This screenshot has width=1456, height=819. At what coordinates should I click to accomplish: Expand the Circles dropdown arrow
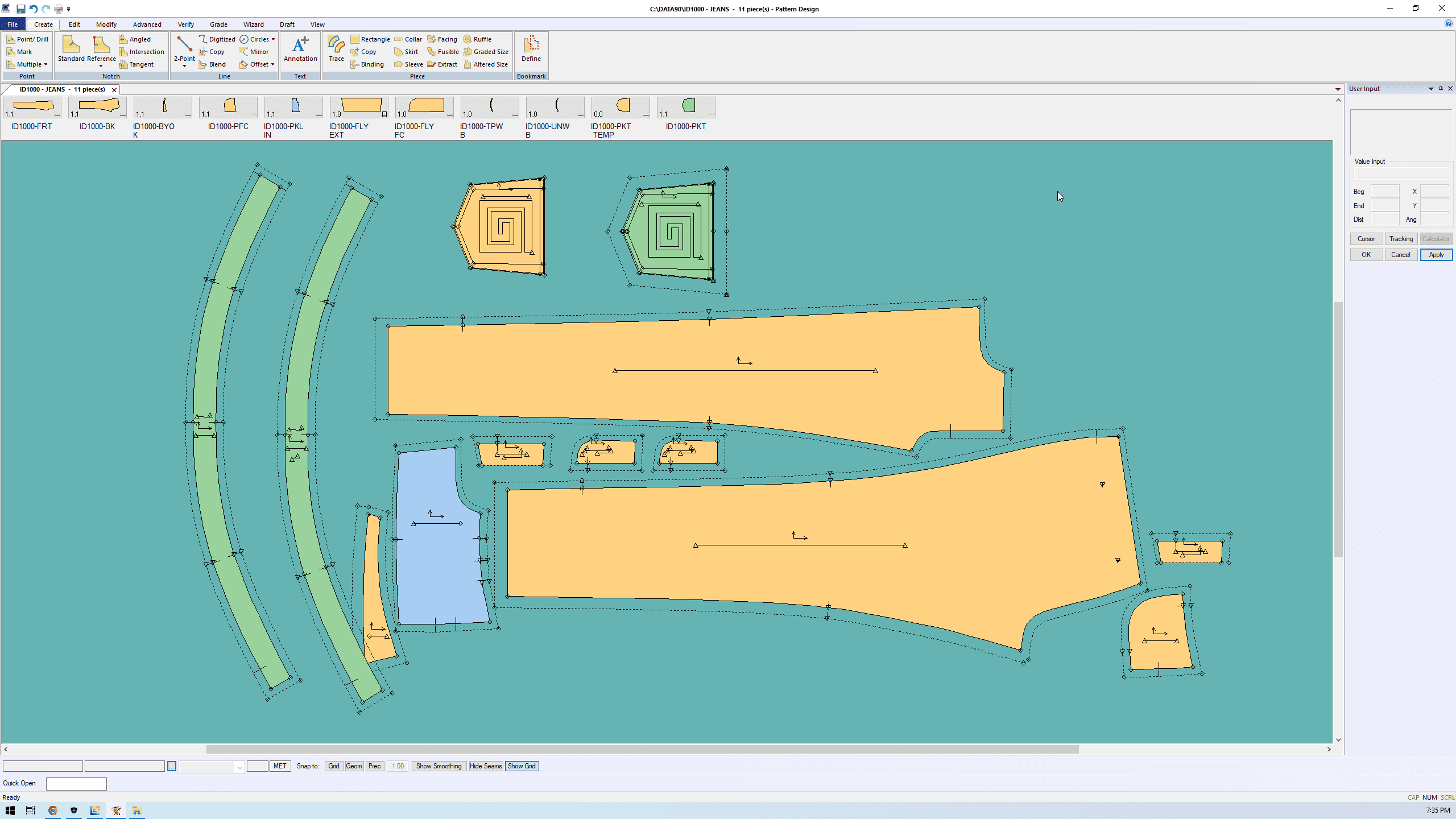274,39
